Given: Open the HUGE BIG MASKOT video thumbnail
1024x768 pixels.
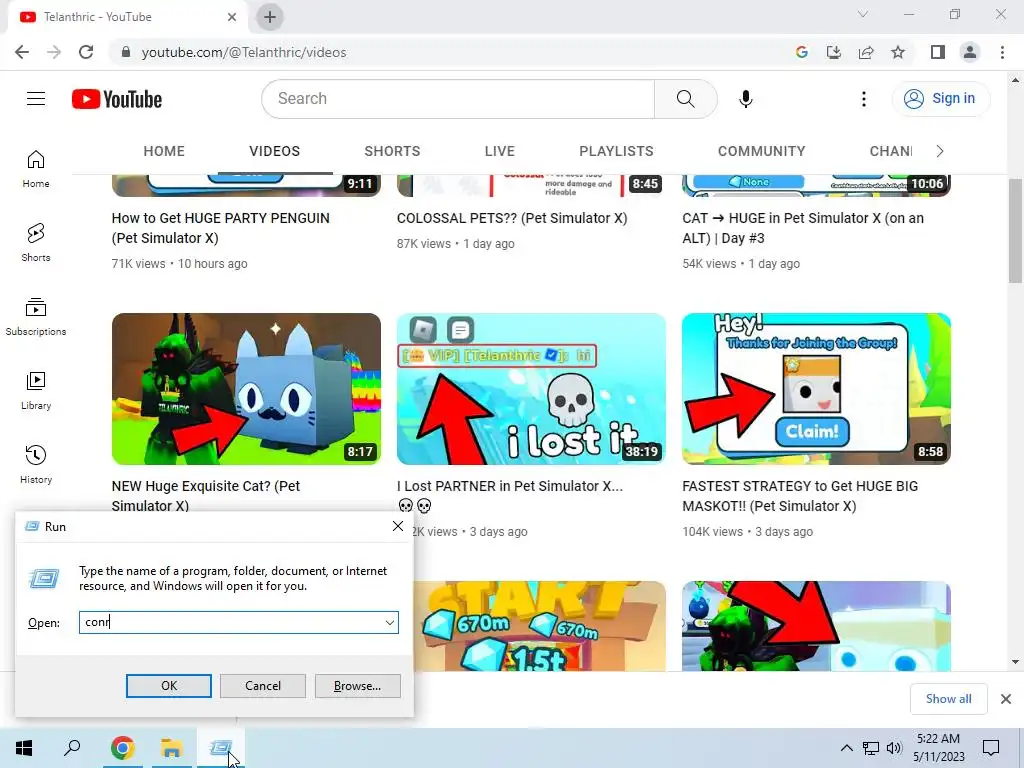Looking at the screenshot, I should click(x=816, y=389).
